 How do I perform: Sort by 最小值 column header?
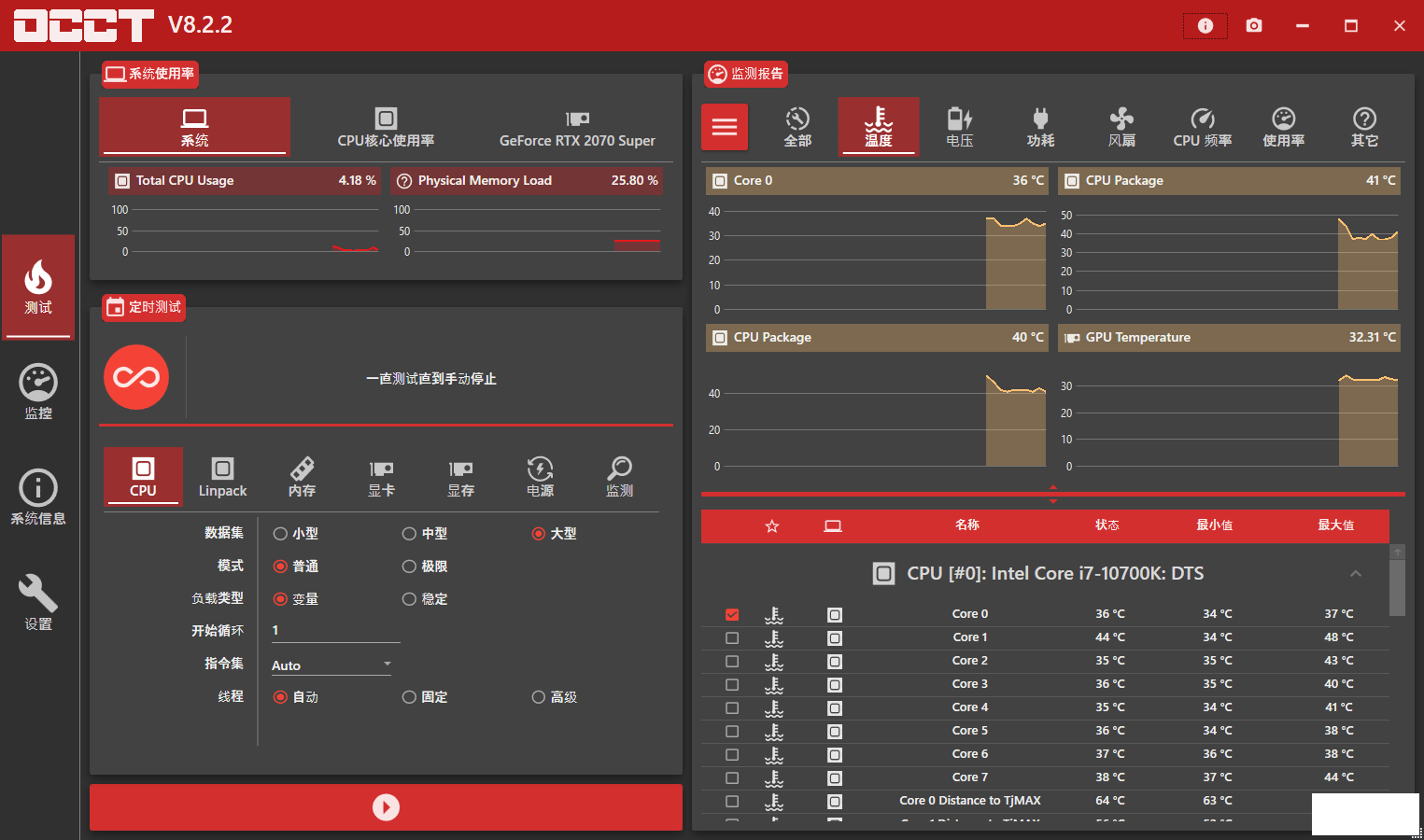1215,525
